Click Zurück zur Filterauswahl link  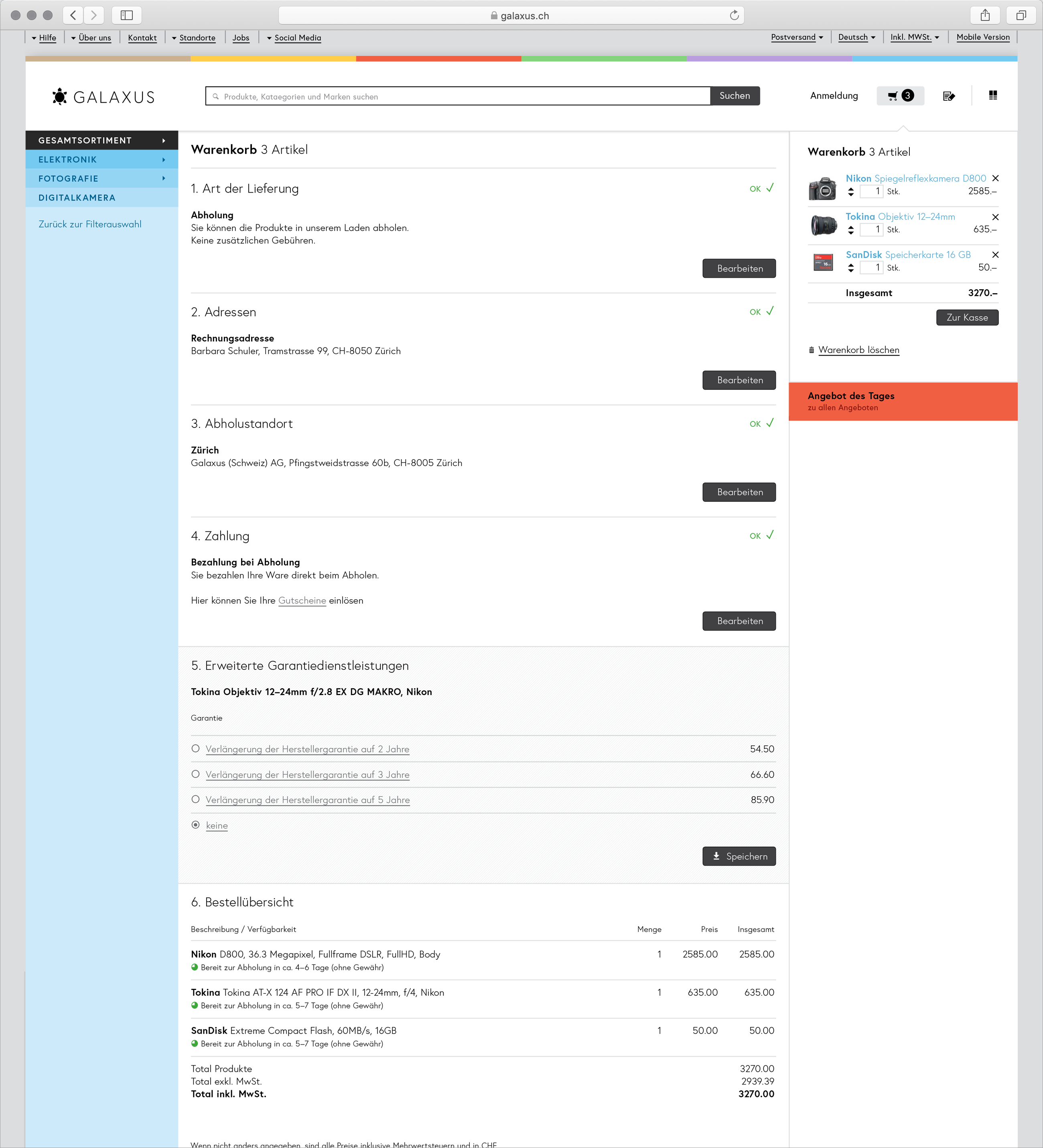coord(90,224)
